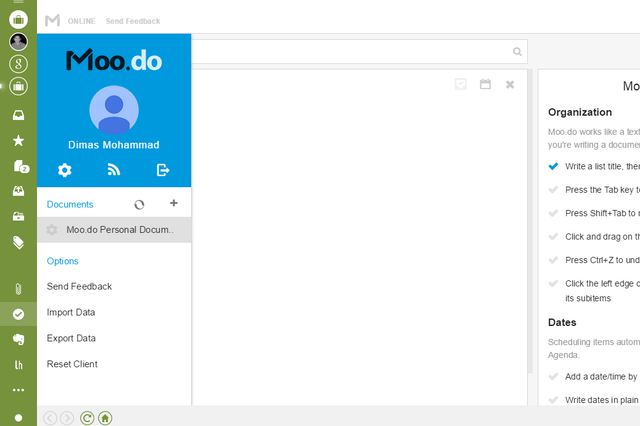The image size is (640, 426).
Task: Open the sidebar icon below the tray
Action: tap(18, 141)
